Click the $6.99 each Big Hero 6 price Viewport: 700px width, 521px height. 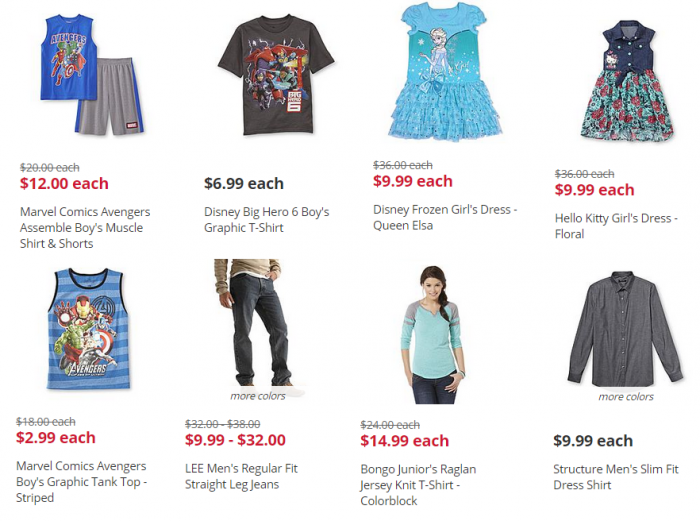click(x=244, y=183)
